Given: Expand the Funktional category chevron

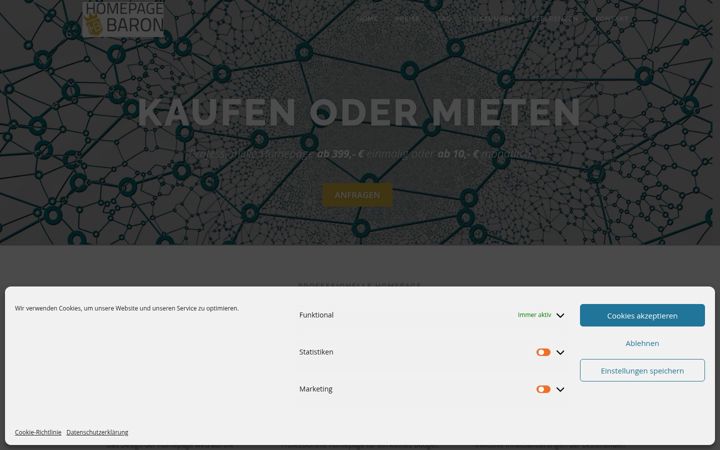Looking at the screenshot, I should coord(560,315).
